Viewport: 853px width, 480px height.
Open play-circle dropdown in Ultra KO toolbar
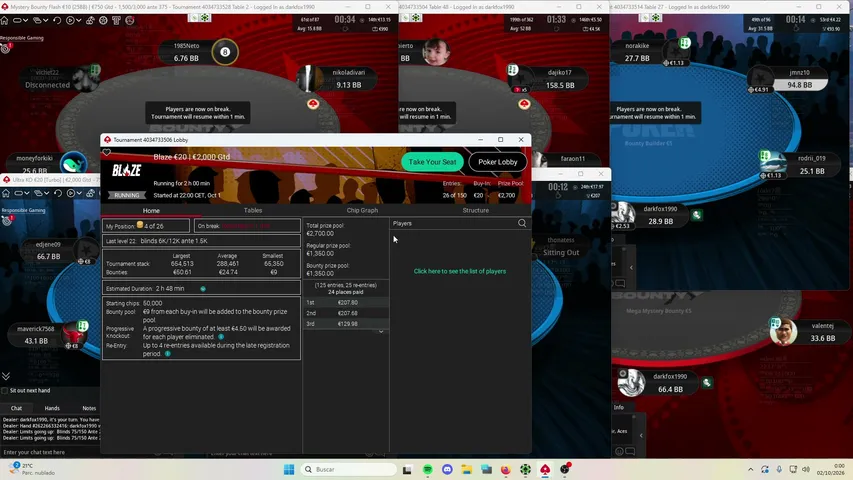click(x=74, y=193)
